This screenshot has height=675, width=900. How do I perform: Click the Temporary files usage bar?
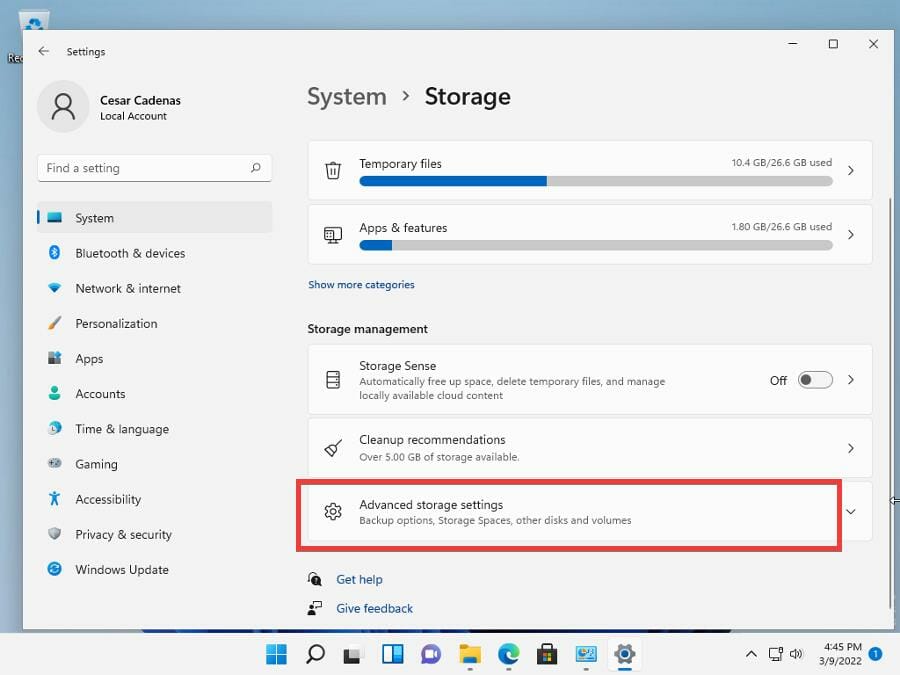(595, 181)
